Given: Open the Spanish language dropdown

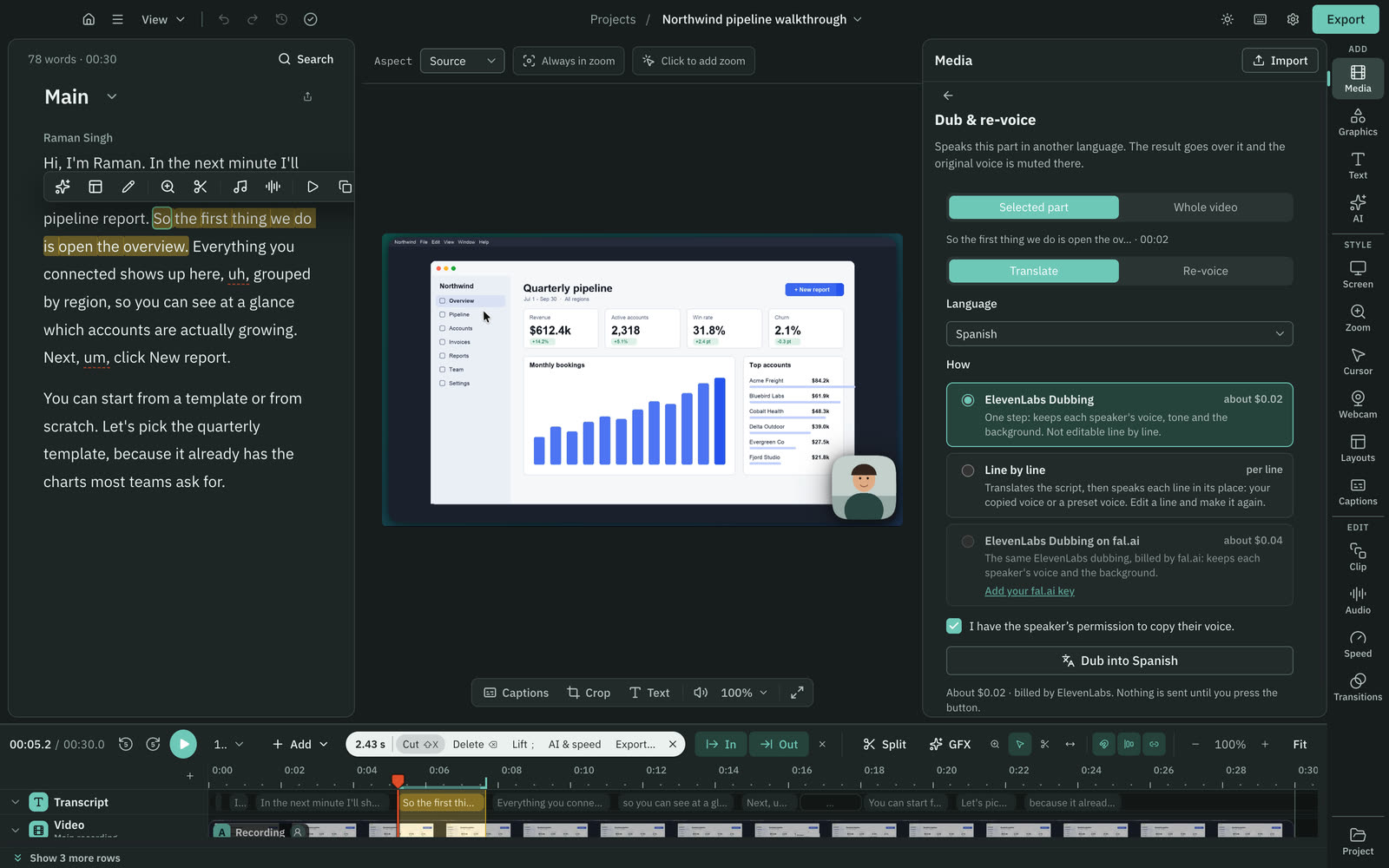Looking at the screenshot, I should [1119, 334].
